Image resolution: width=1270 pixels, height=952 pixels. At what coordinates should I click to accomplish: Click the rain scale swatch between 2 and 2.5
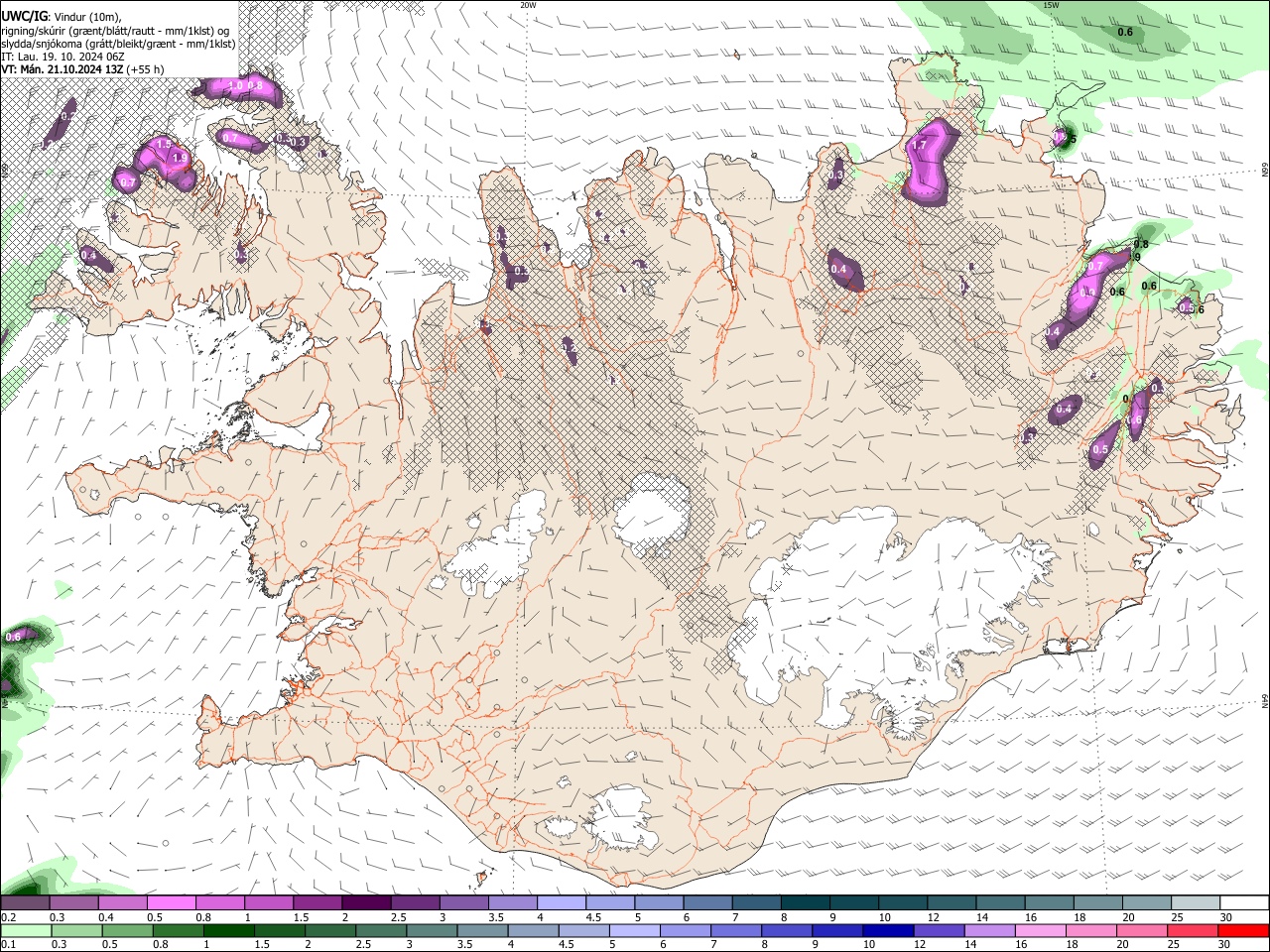[329, 930]
